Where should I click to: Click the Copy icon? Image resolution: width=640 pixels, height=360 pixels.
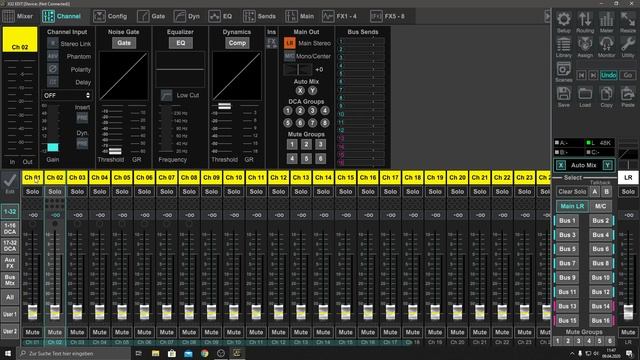coord(607,94)
